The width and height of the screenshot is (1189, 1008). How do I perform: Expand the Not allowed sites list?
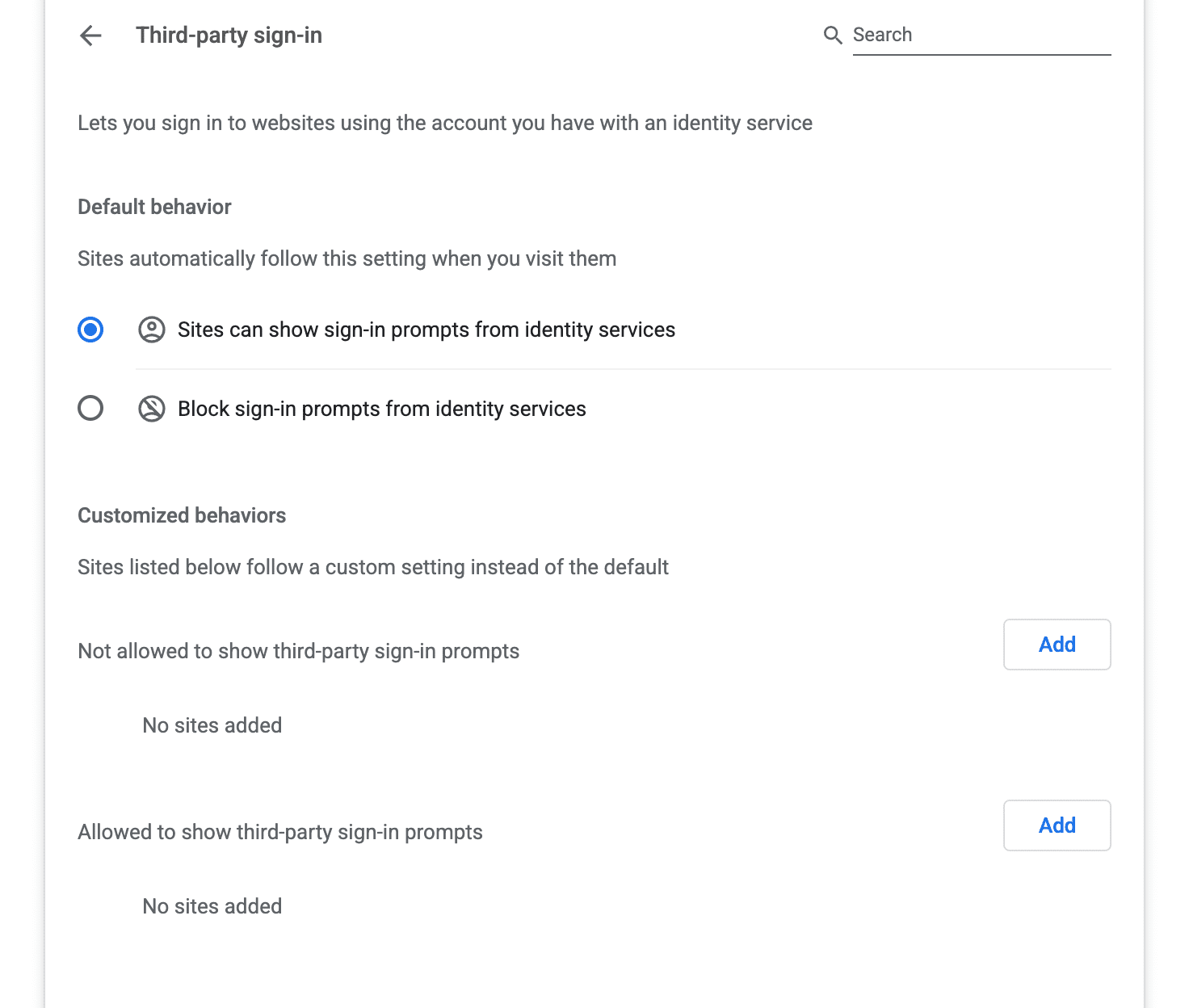[299, 651]
